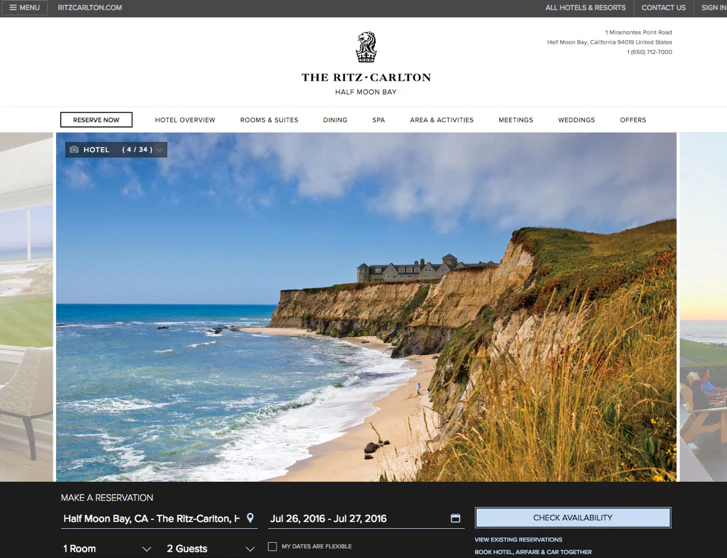The image size is (727, 558).
Task: Click Sign In in top bar
Action: (x=714, y=7)
